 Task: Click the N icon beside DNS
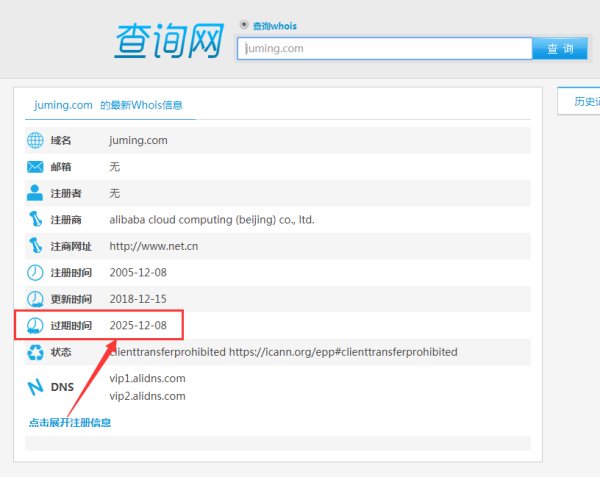[36, 387]
